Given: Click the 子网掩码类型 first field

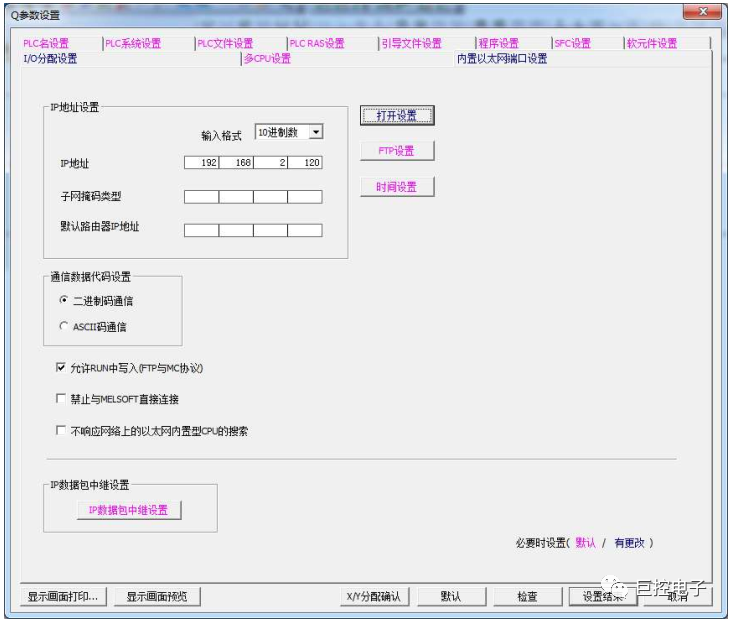Looking at the screenshot, I should coord(202,197).
